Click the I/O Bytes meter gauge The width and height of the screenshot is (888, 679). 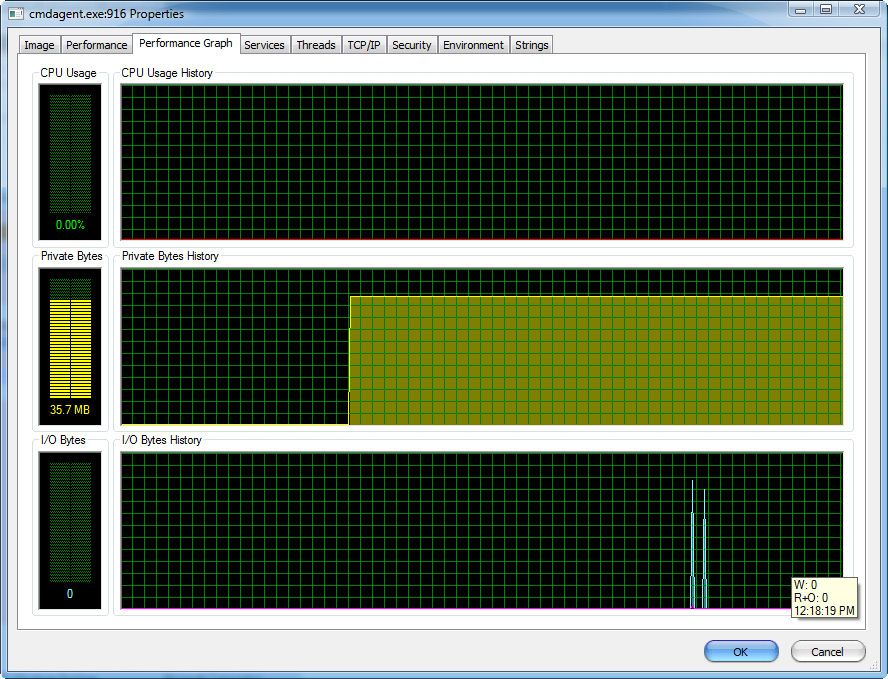[70, 530]
